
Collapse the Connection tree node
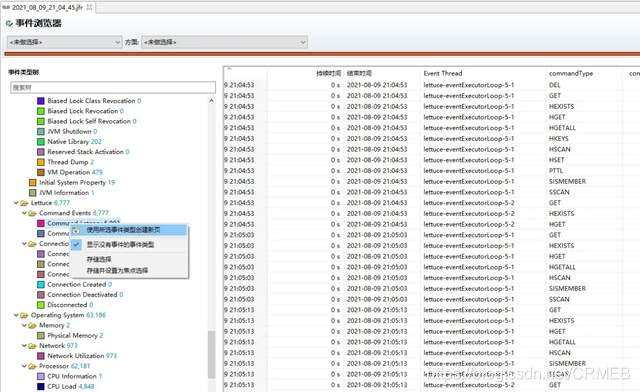click(24, 243)
